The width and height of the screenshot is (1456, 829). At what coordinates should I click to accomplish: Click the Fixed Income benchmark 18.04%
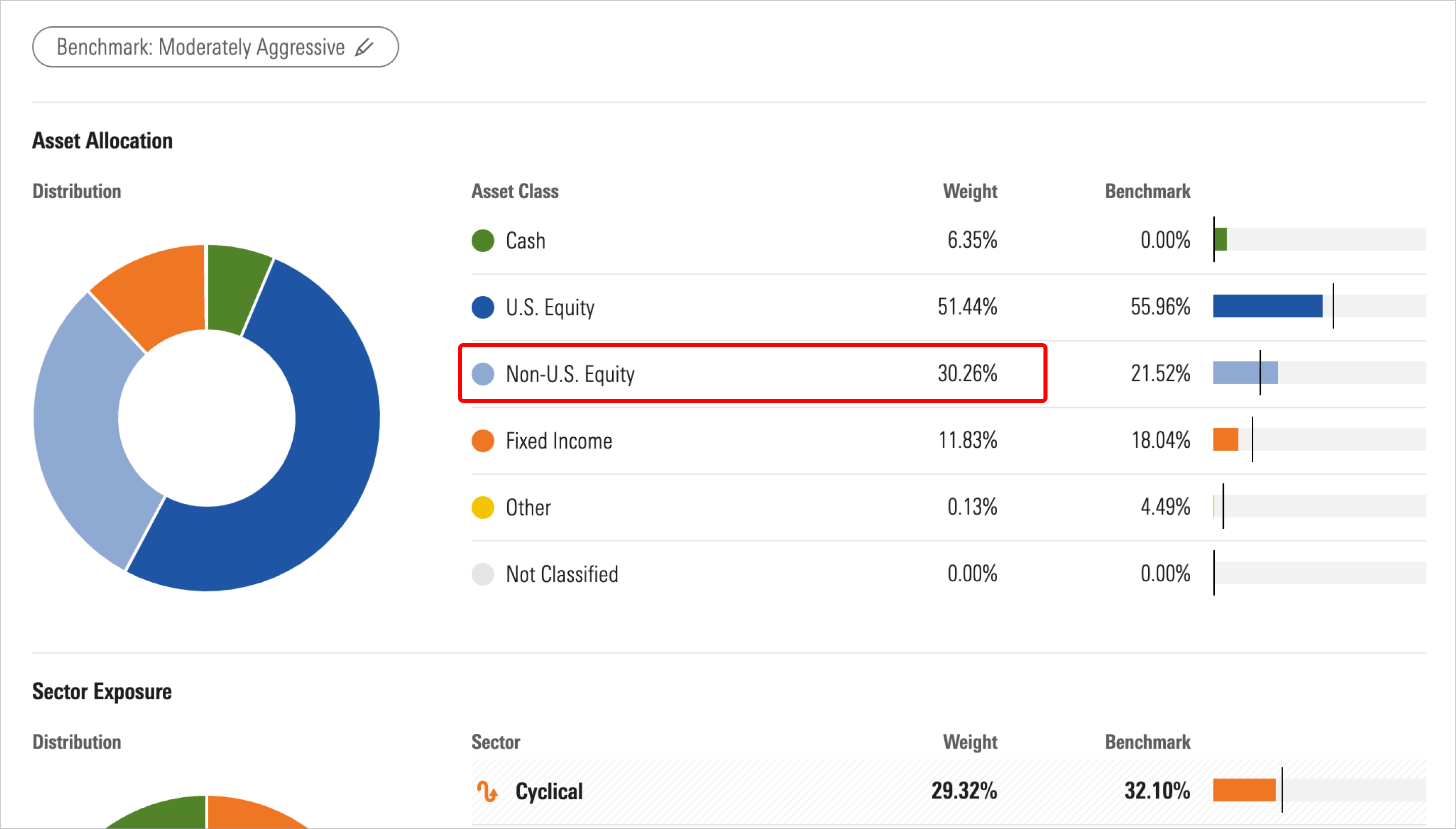1160,440
